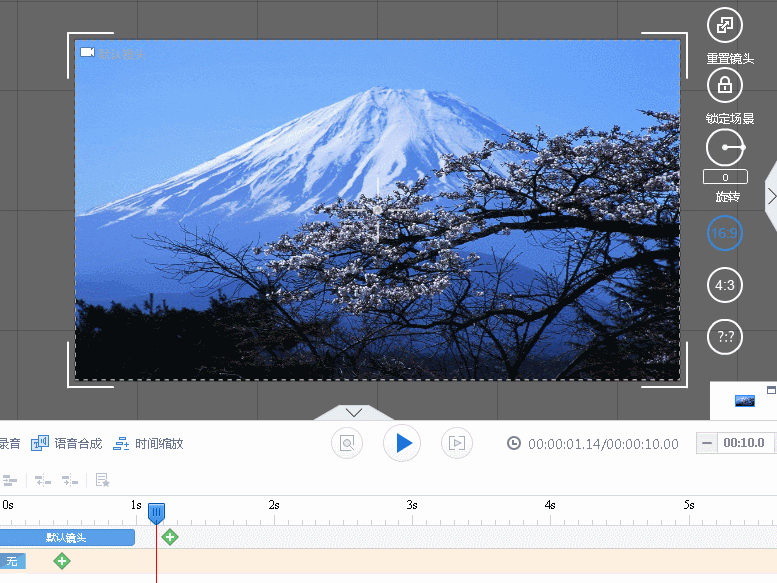The width and height of the screenshot is (777, 583).
Task: Click the 00:10.0 duration field
Action: [745, 443]
